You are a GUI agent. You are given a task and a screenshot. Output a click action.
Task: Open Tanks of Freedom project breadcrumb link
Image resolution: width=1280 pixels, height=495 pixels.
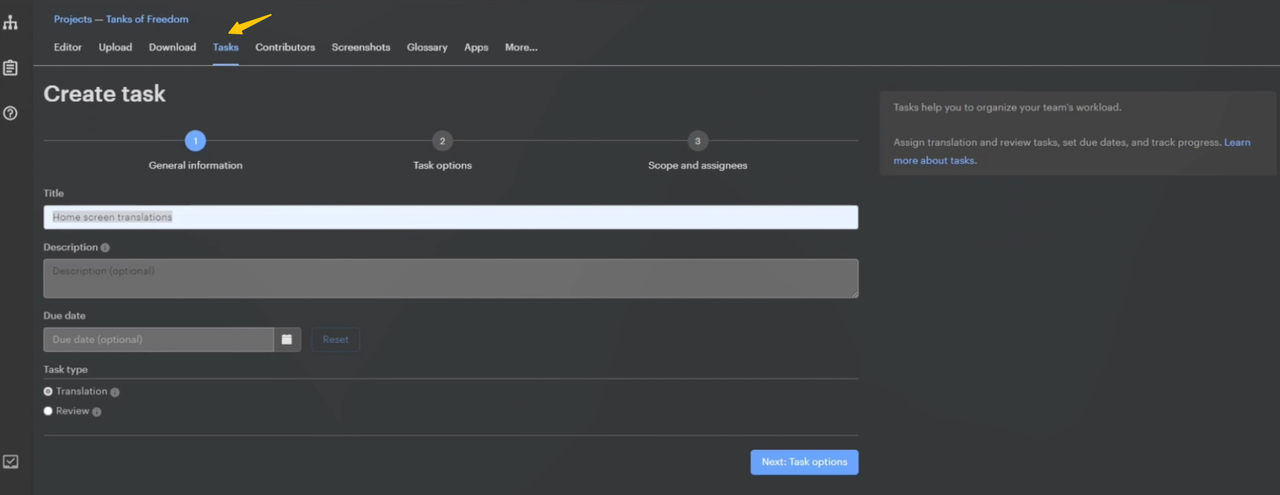coord(147,19)
